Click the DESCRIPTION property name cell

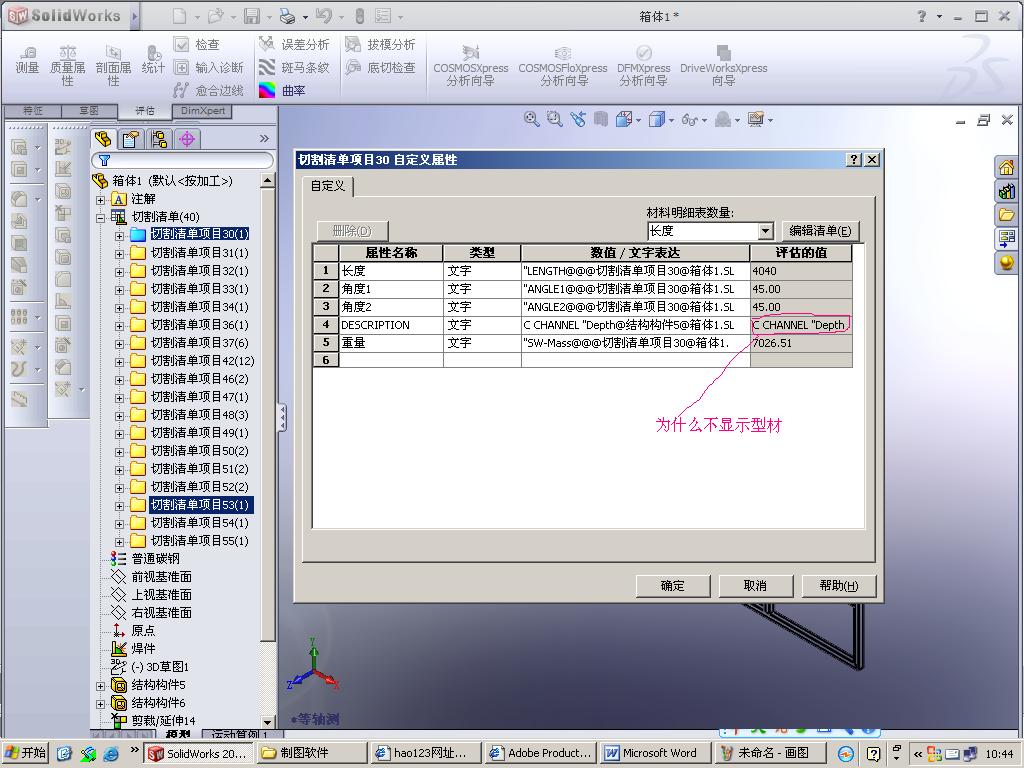tap(391, 325)
